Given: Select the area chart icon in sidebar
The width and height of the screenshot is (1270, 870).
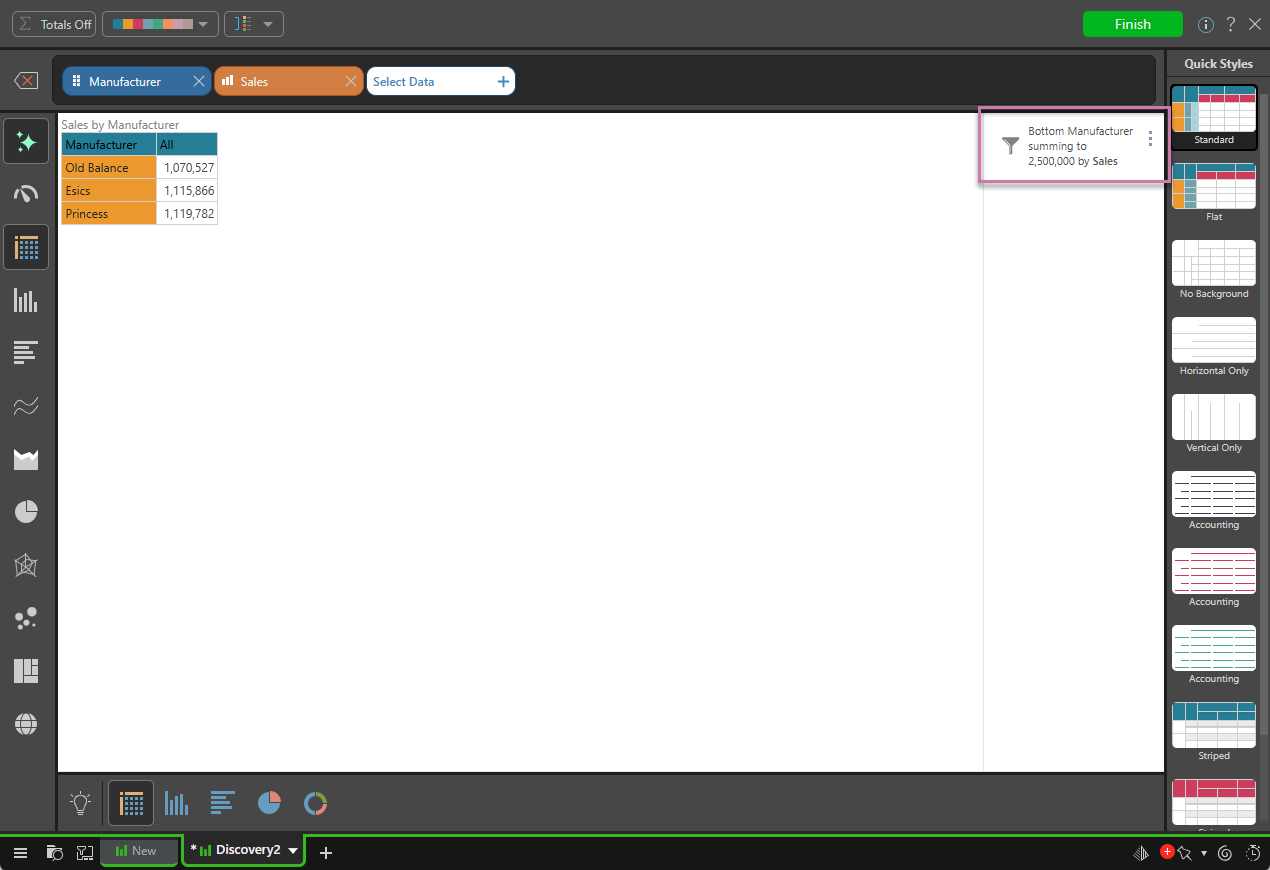Looking at the screenshot, I should pyautogui.click(x=26, y=459).
